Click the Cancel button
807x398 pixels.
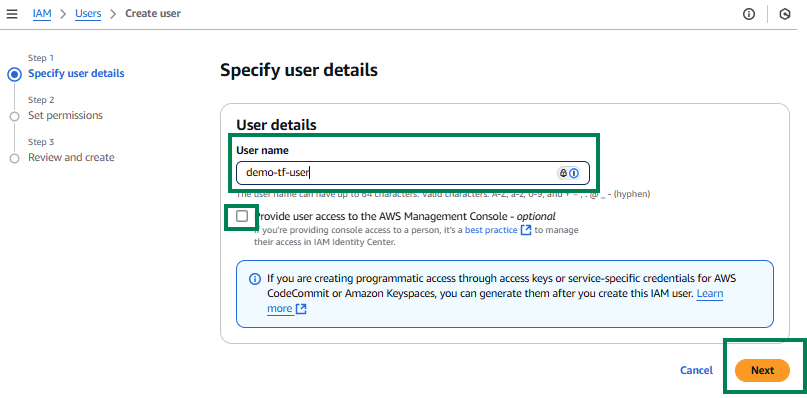pos(696,370)
